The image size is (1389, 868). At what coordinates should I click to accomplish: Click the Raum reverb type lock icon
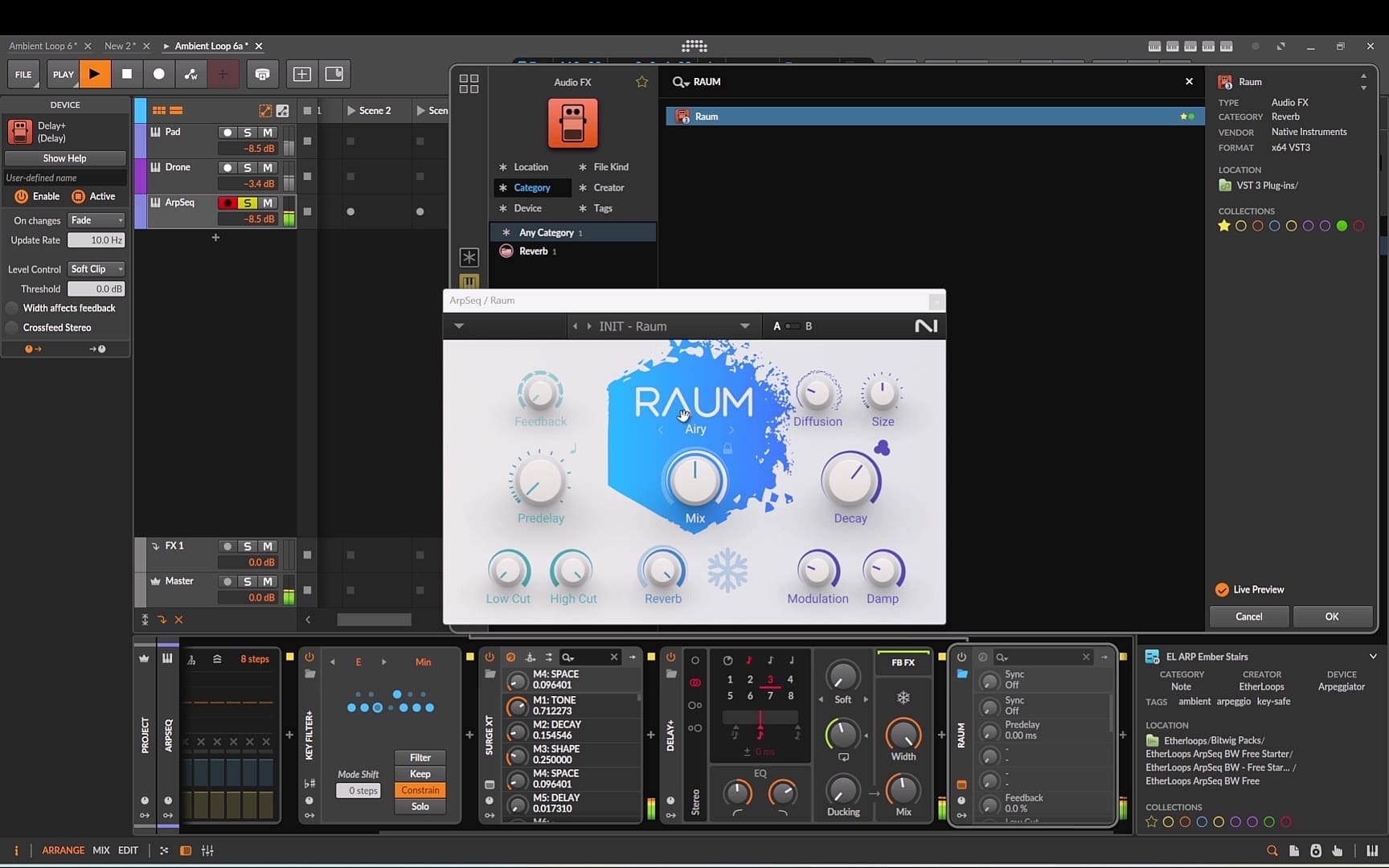(727, 449)
